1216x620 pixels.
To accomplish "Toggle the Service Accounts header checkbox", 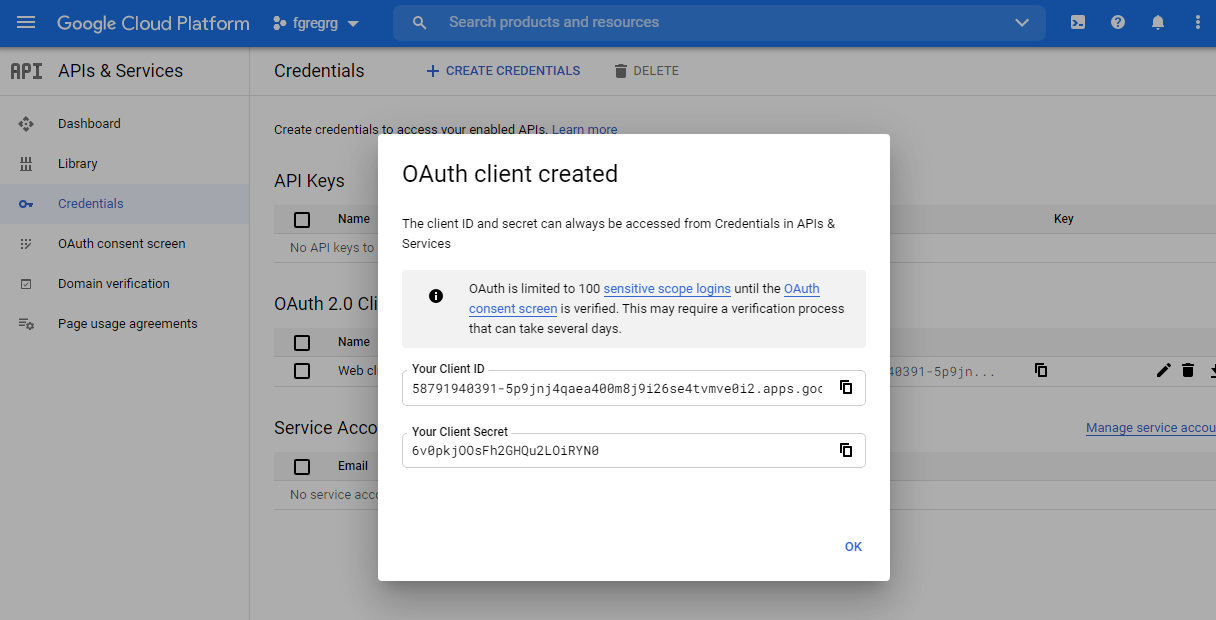I will (302, 466).
